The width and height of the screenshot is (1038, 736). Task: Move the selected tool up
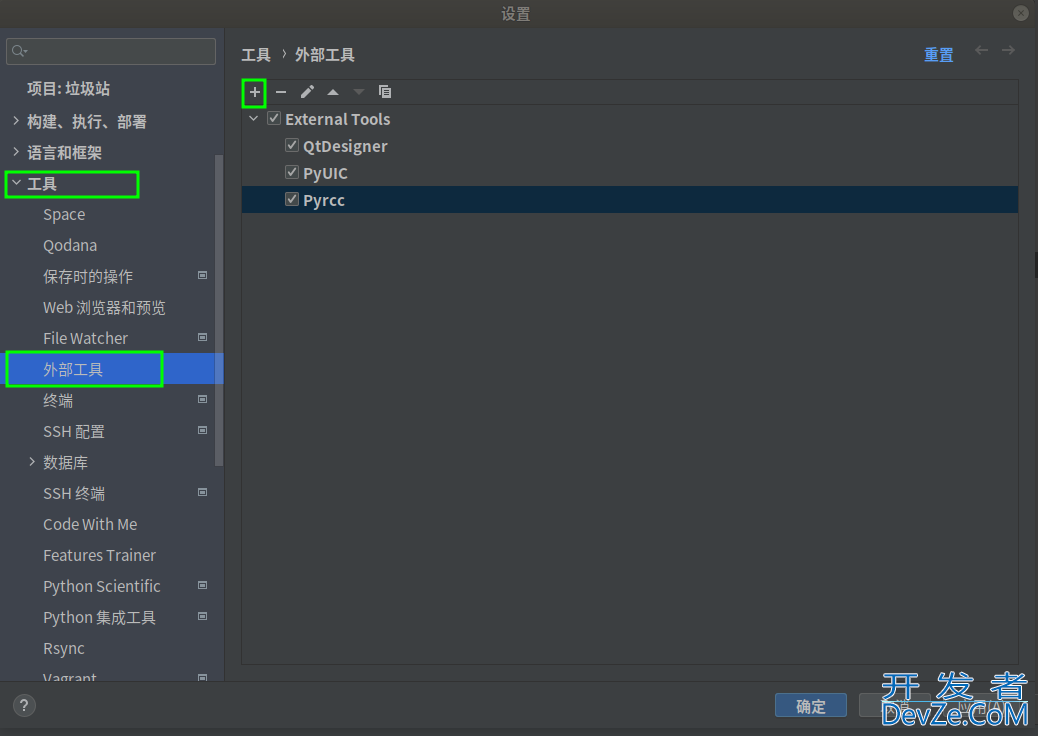click(x=333, y=93)
